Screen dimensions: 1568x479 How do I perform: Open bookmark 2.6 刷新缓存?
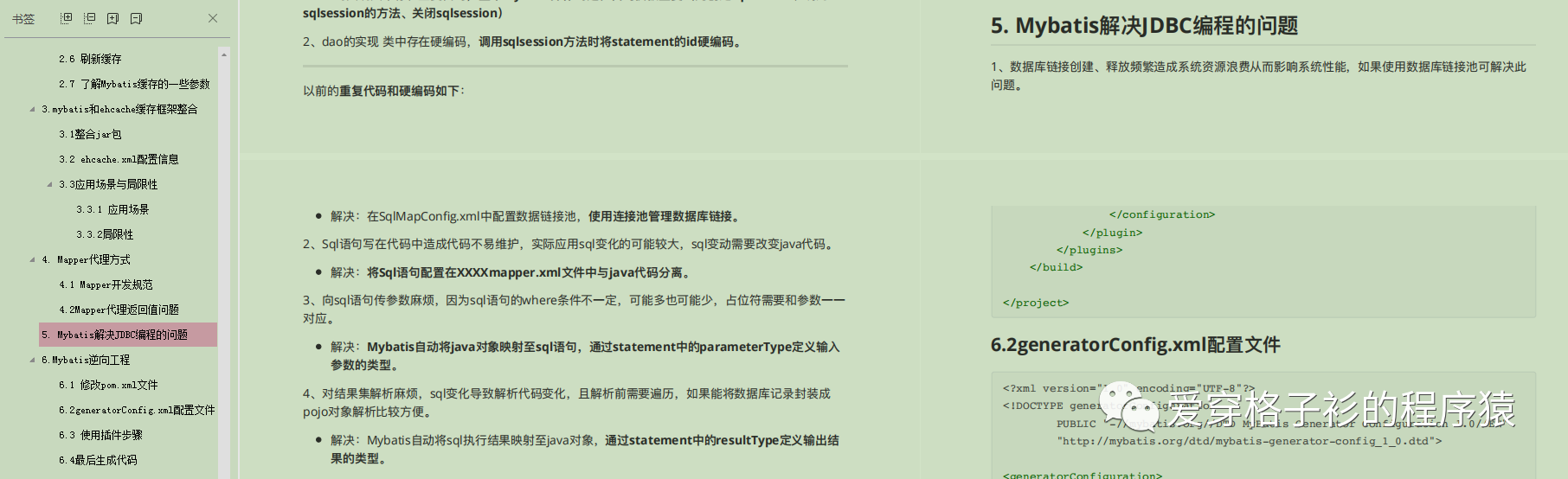[90, 59]
